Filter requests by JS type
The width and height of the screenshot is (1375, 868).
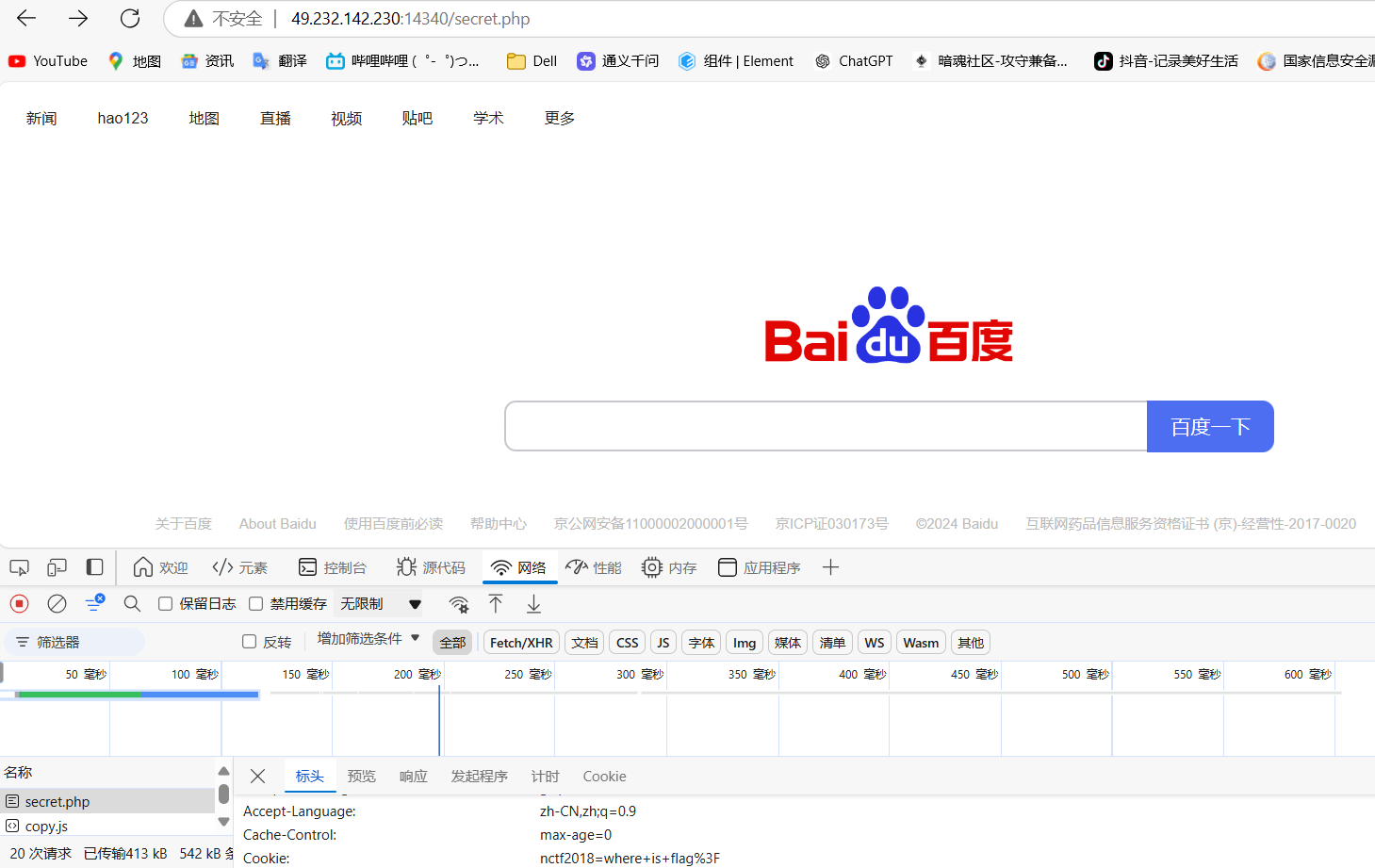(663, 643)
